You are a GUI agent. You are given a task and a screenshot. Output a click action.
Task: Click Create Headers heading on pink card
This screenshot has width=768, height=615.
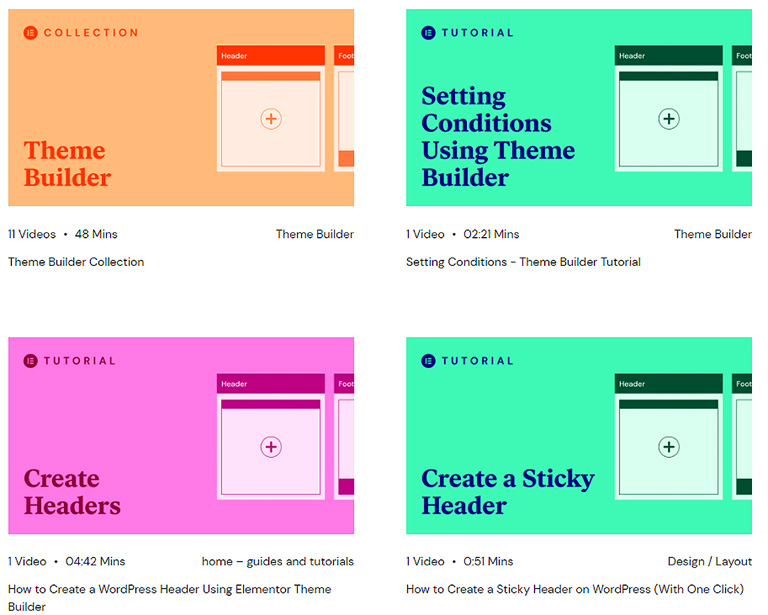pyautogui.click(x=72, y=492)
